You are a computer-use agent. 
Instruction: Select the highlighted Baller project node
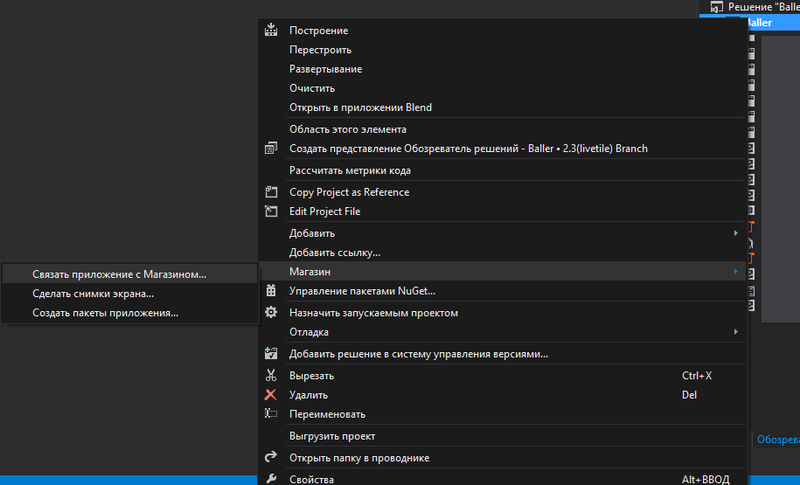click(759, 22)
